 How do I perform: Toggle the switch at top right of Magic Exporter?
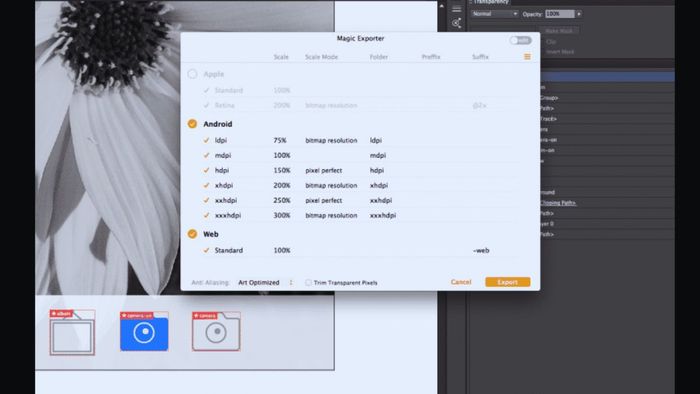tap(520, 40)
